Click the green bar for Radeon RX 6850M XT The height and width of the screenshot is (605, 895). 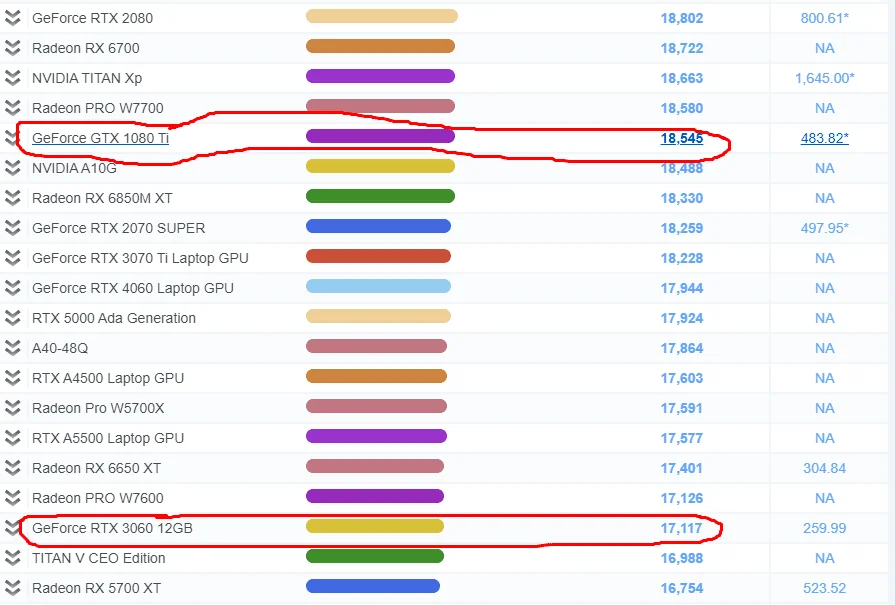[x=380, y=196]
